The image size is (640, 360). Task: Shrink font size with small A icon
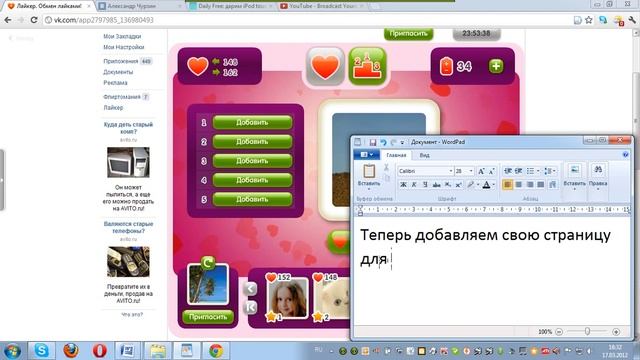pos(491,171)
